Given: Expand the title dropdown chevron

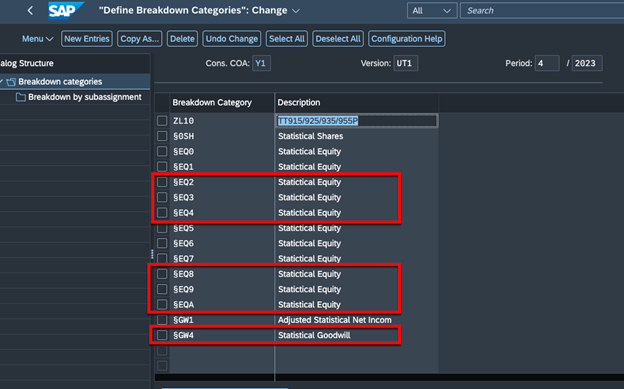Looking at the screenshot, I should click(x=296, y=11).
